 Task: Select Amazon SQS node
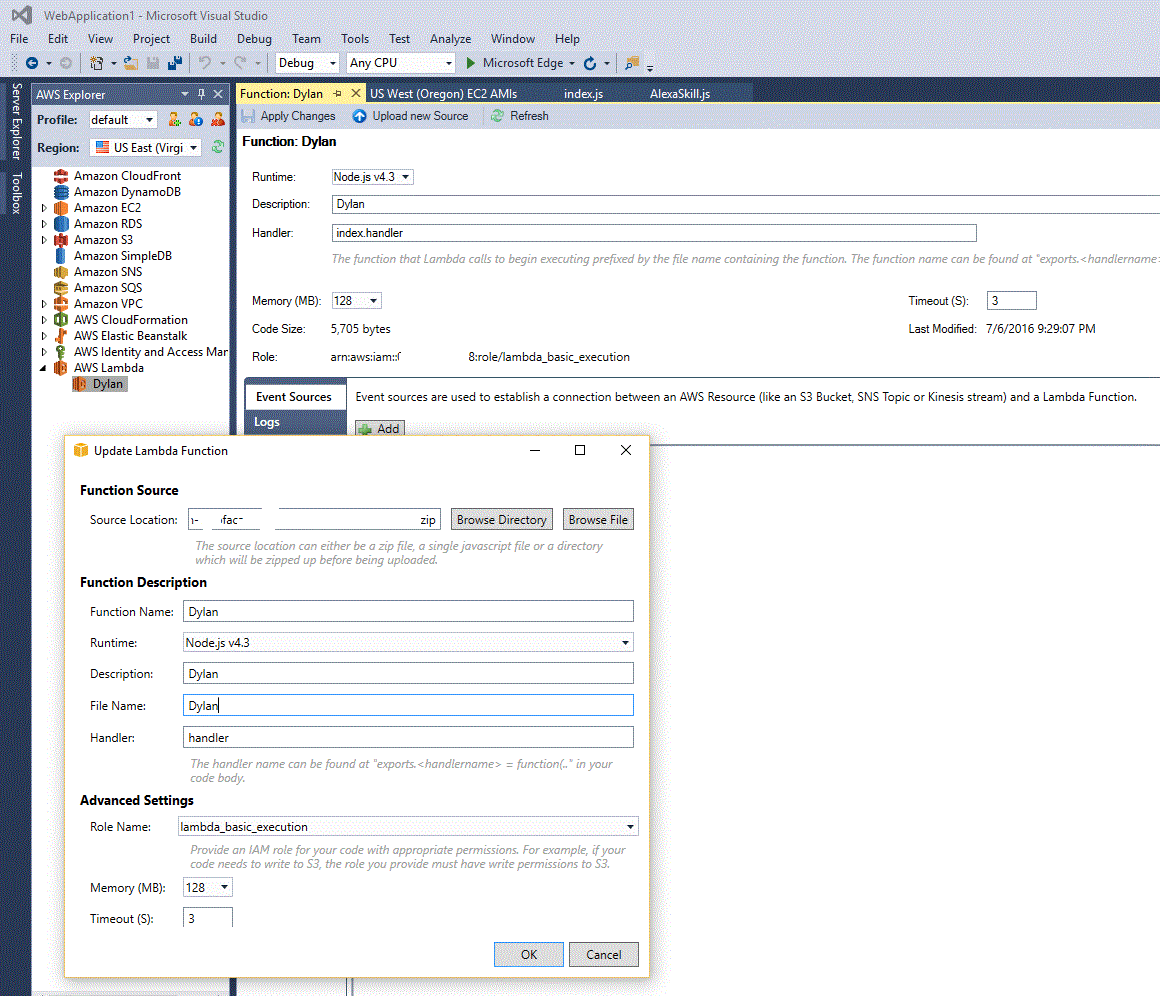click(107, 288)
